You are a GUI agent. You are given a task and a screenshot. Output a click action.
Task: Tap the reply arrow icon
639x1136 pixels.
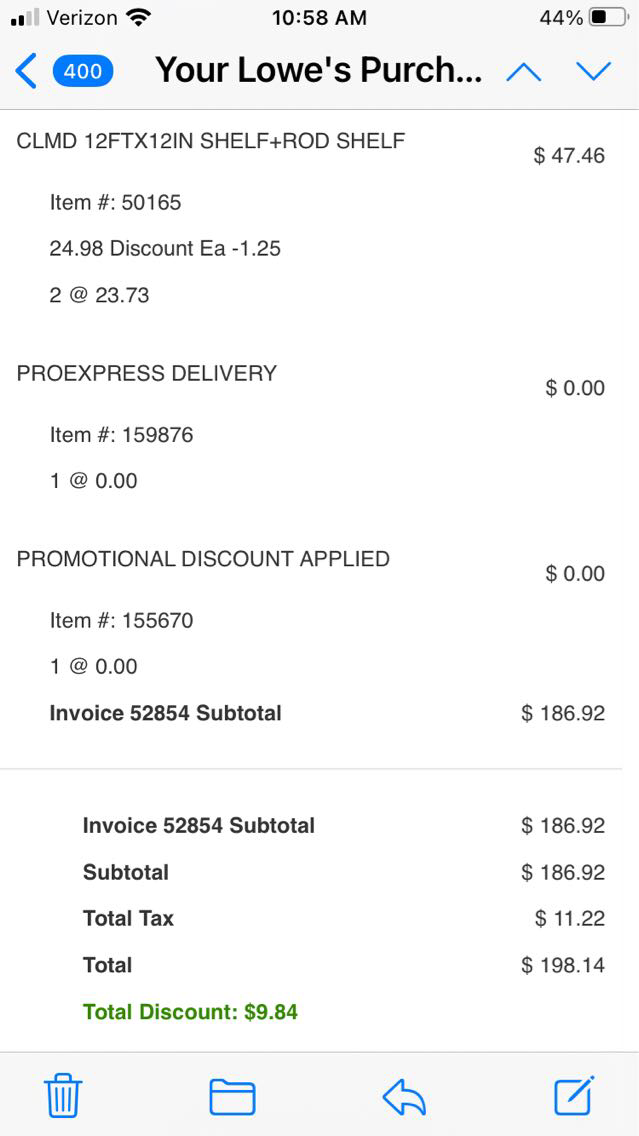point(404,1096)
